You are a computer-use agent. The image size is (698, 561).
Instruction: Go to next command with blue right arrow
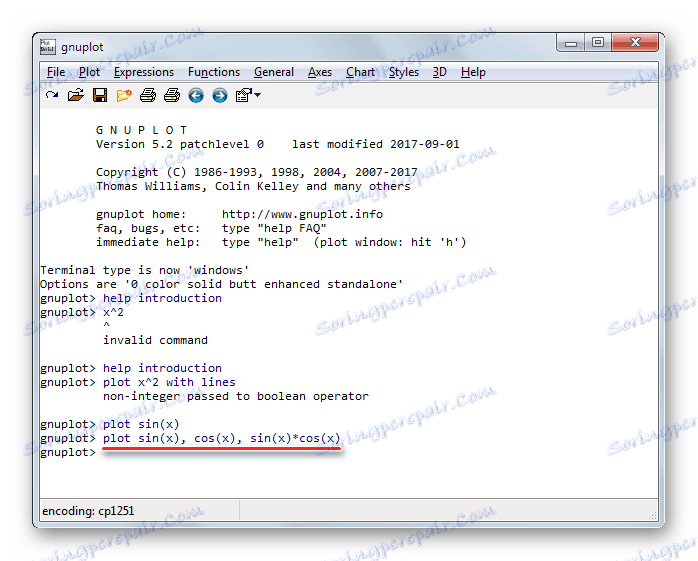click(220, 95)
